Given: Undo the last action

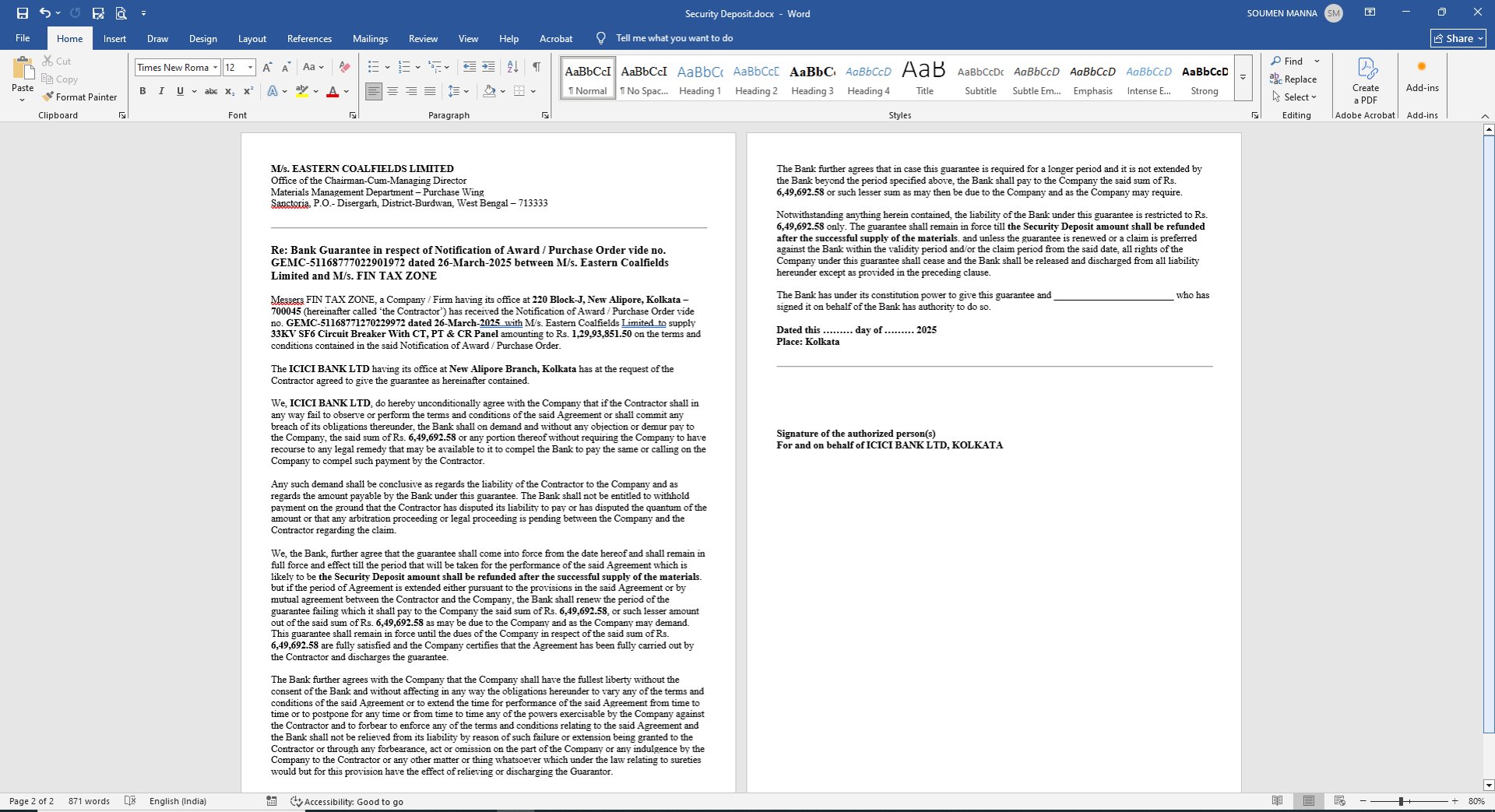Looking at the screenshot, I should [x=45, y=13].
